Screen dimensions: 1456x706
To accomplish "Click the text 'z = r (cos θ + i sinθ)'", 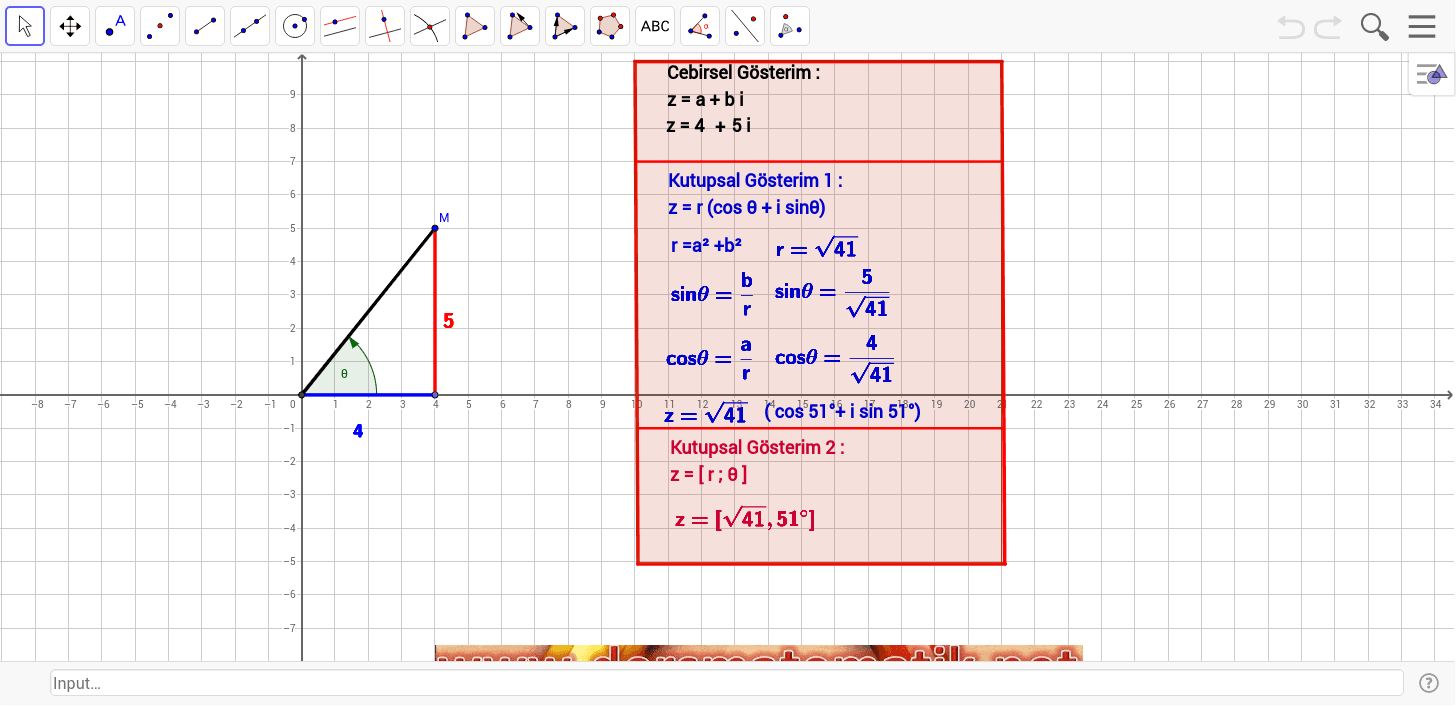I will 746,208.
